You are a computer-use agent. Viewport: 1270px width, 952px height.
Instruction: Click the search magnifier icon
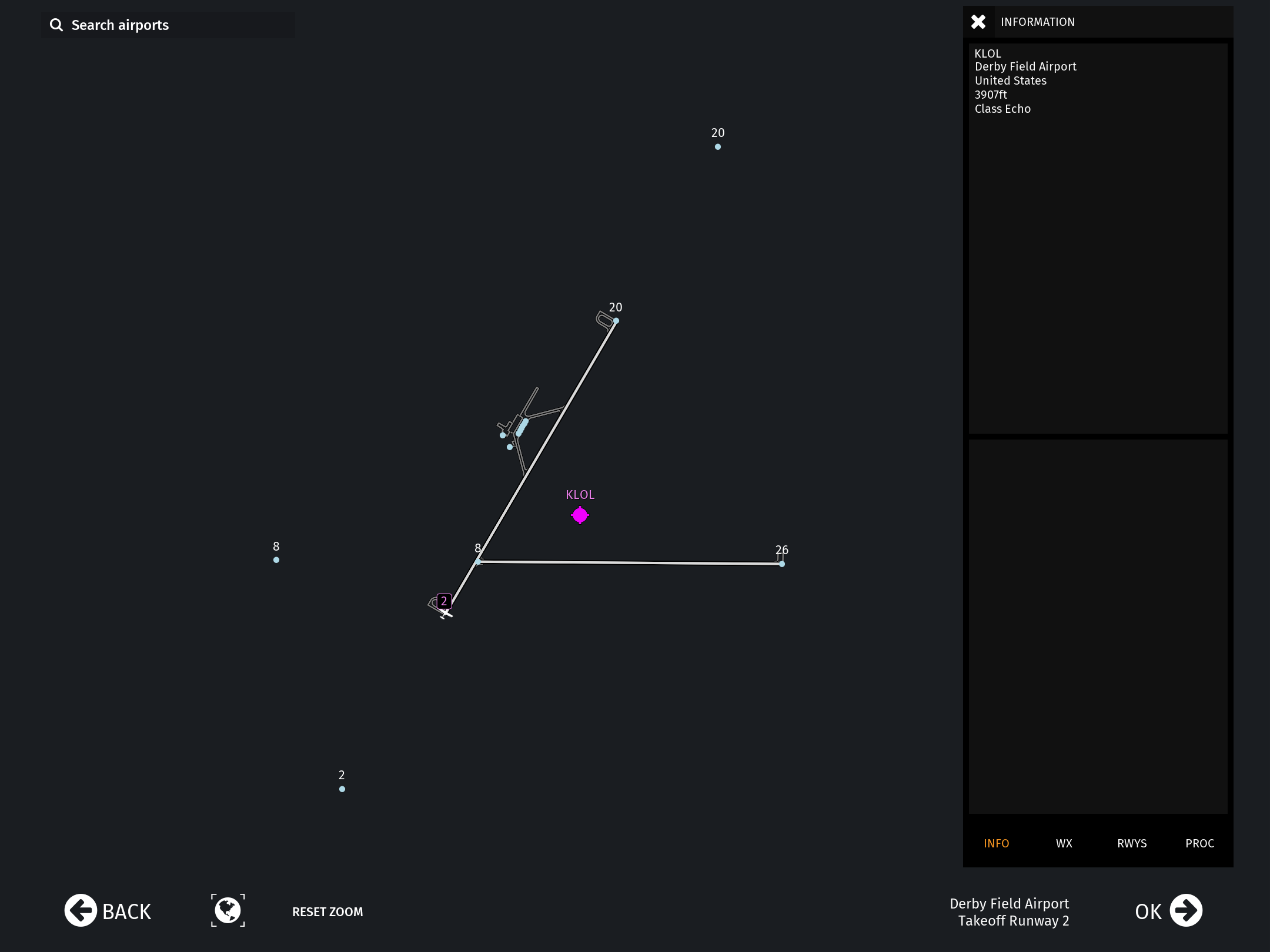pos(56,25)
